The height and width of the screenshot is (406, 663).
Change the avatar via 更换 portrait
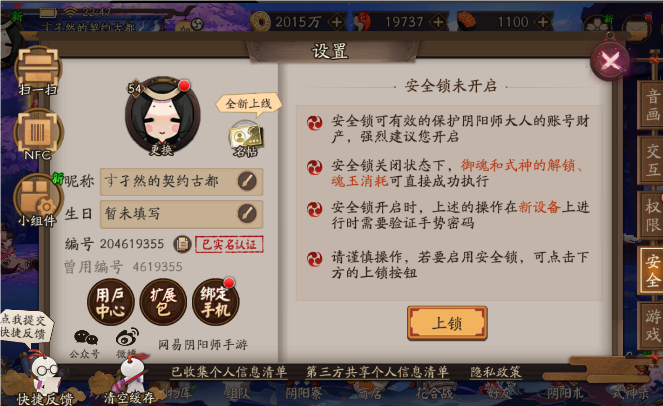tap(162, 116)
